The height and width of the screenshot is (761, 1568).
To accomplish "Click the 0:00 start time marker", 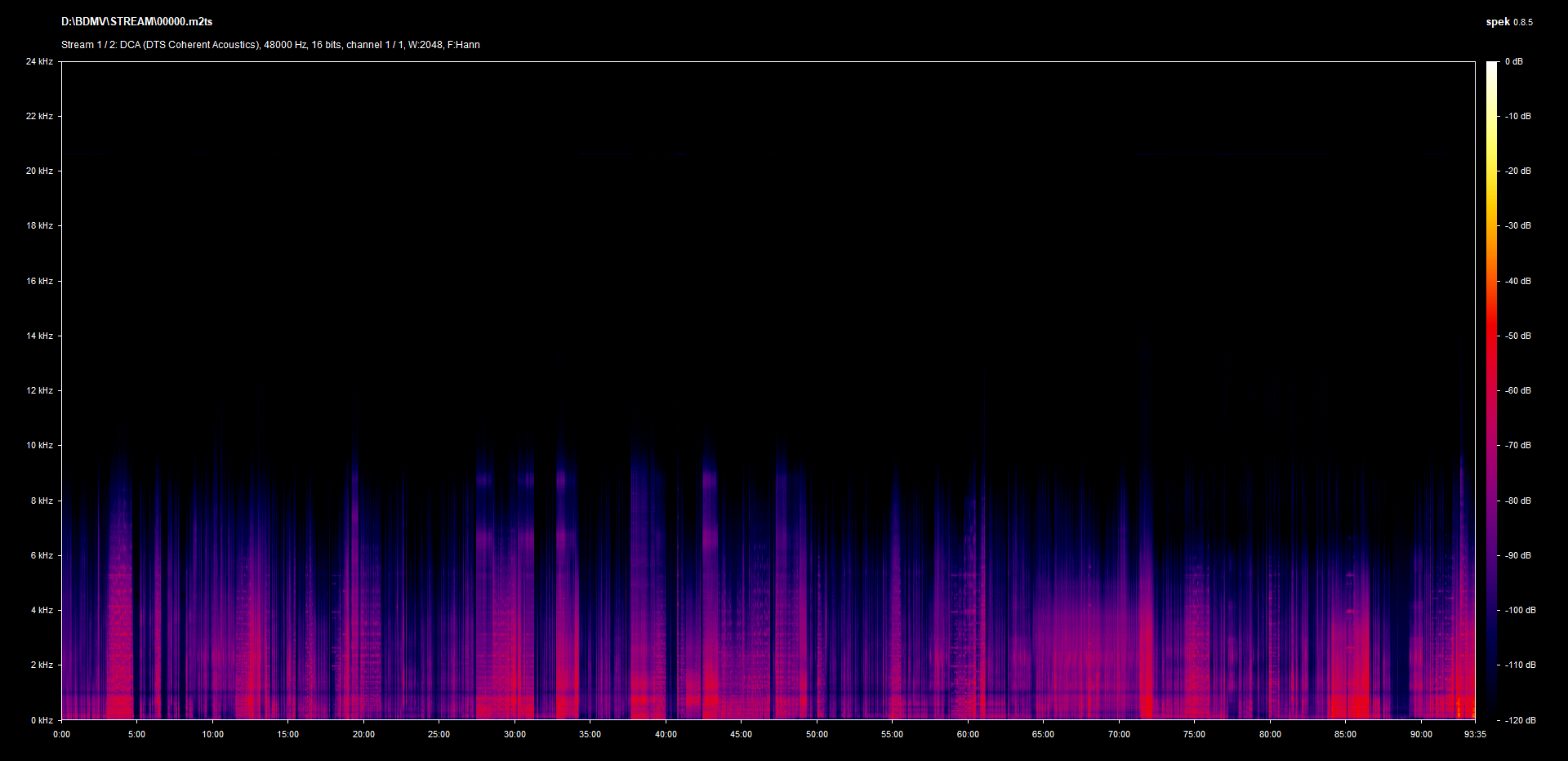I will tap(62, 734).
